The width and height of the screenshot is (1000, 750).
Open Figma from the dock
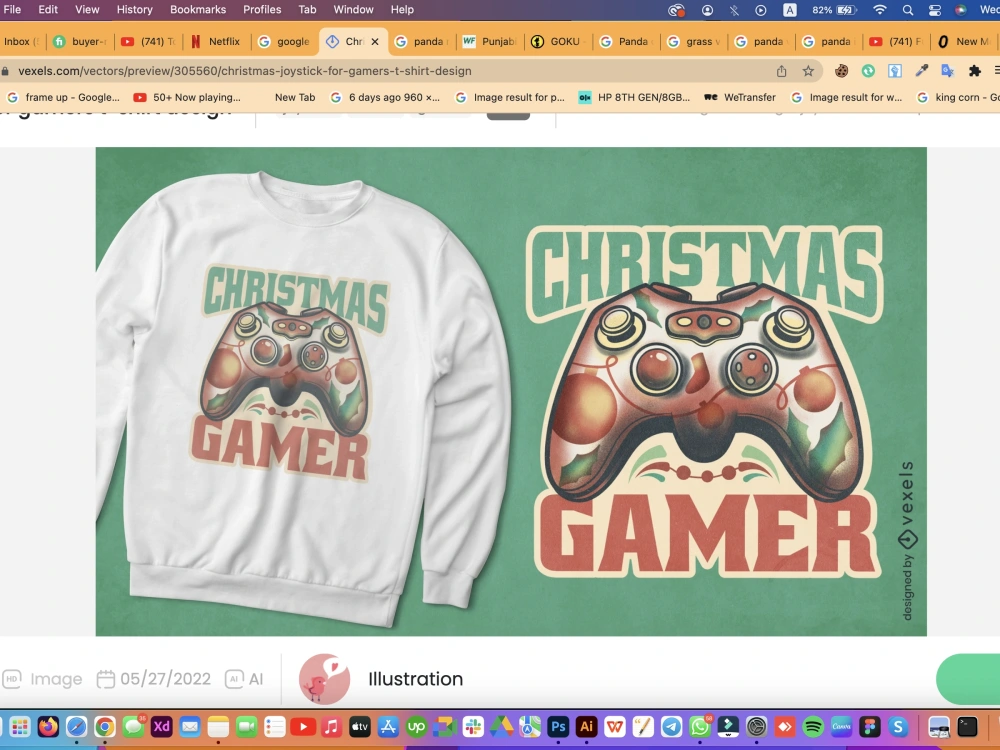(870, 726)
